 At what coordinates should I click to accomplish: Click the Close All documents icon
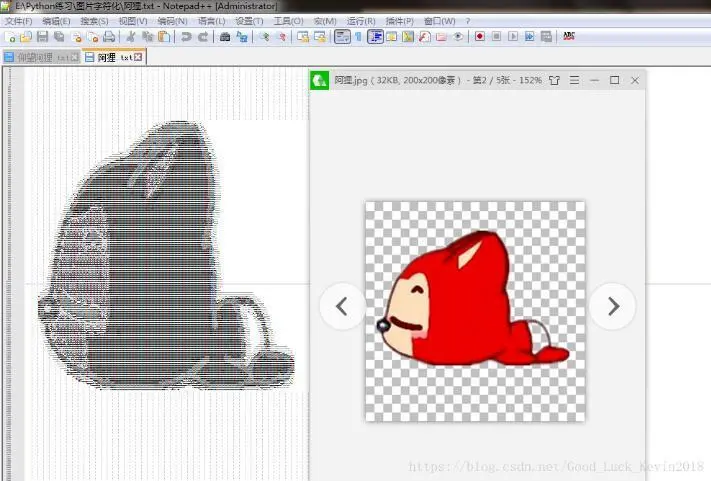tap(93, 37)
